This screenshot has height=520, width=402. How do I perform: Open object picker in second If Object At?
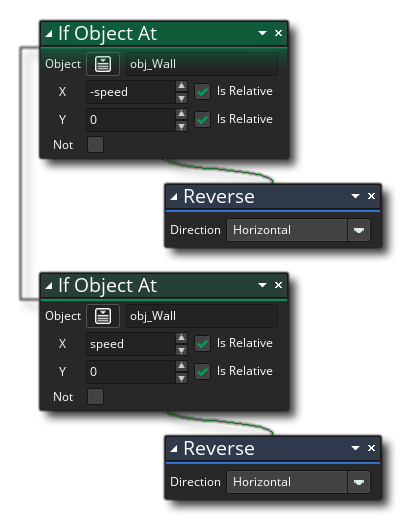coord(103,316)
